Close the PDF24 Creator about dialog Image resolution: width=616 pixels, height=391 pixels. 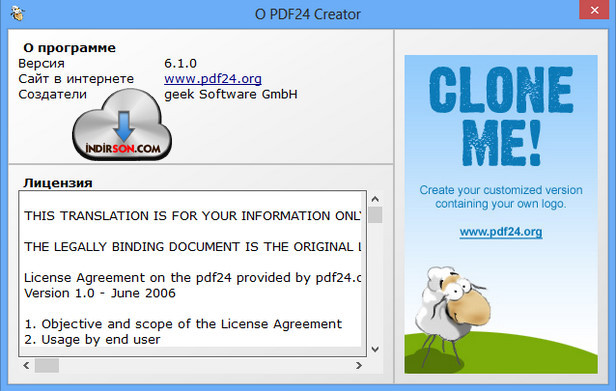click(594, 10)
